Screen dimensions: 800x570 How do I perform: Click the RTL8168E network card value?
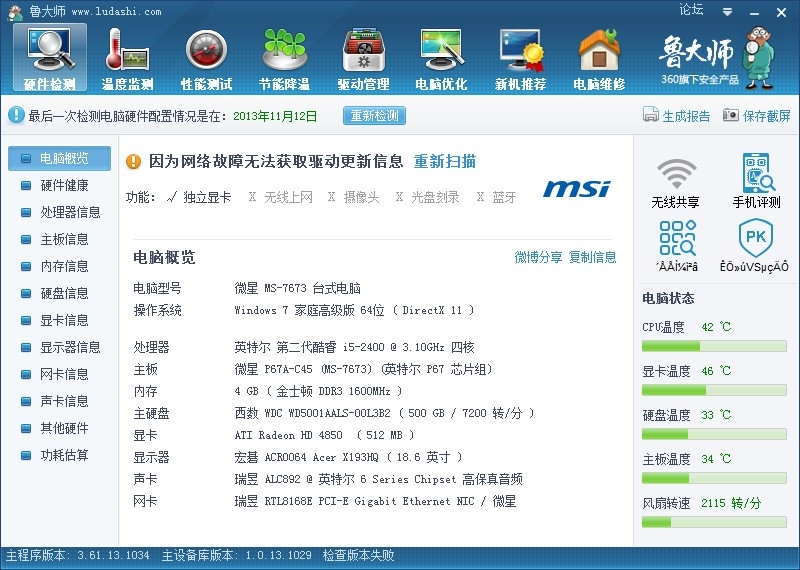click(x=376, y=501)
